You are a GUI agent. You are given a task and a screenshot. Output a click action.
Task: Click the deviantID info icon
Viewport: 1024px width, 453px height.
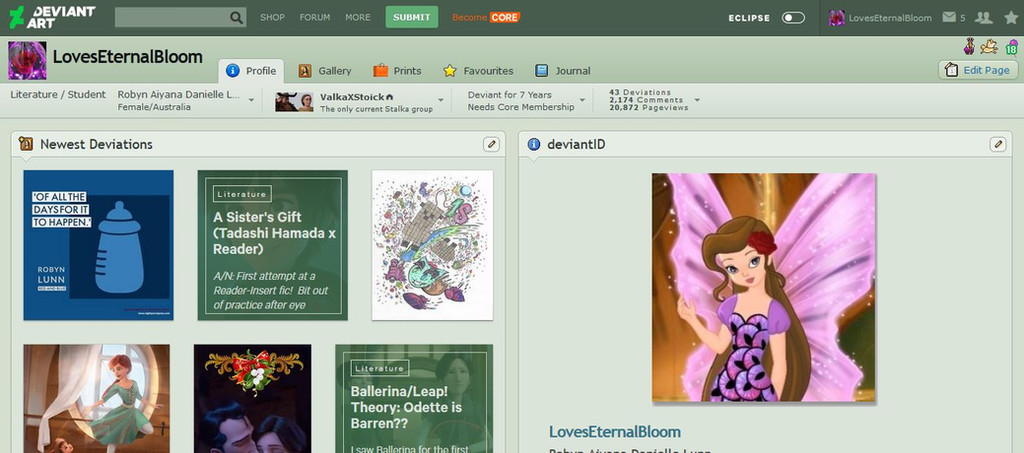[x=534, y=144]
